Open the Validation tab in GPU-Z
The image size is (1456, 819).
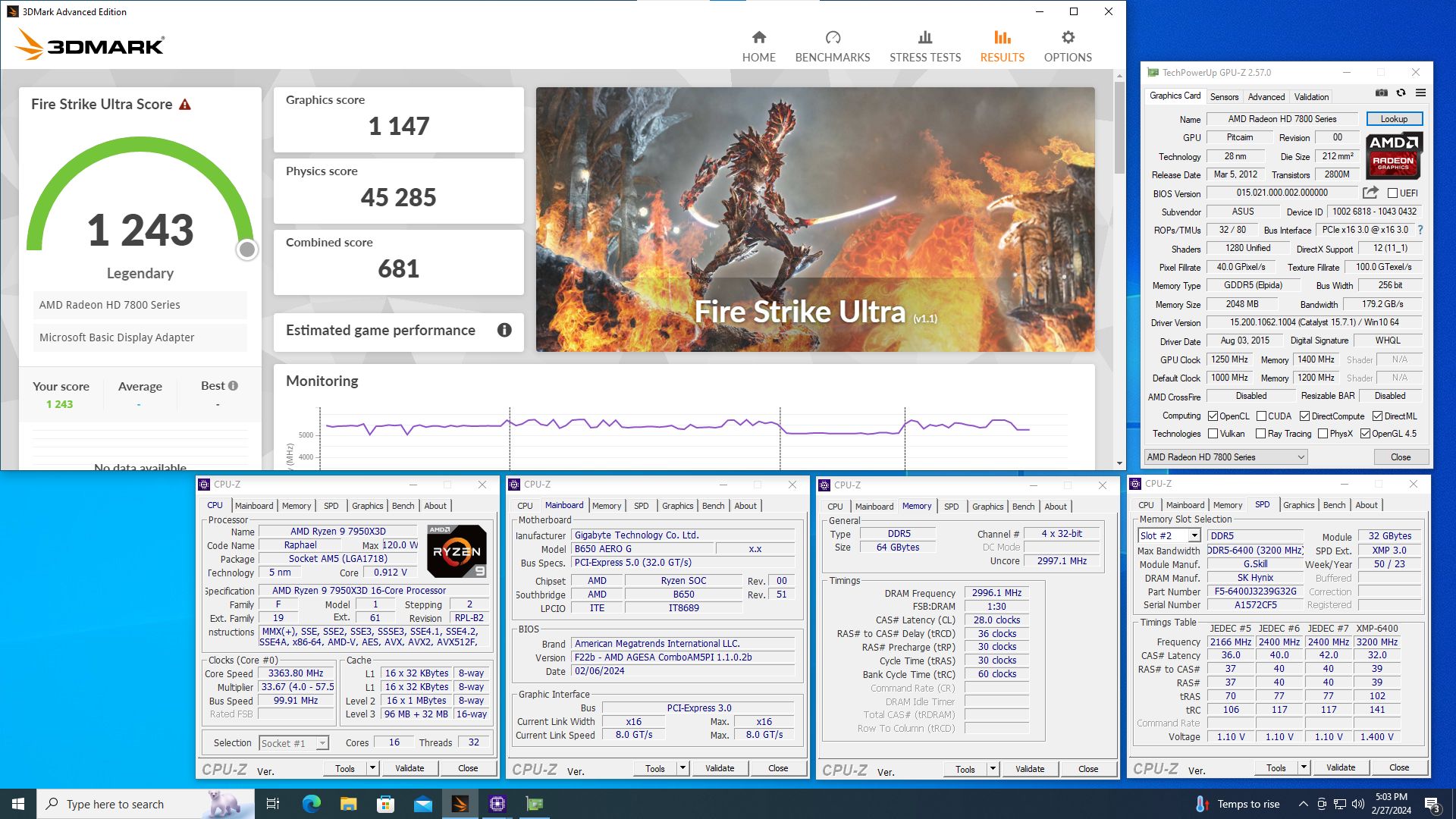(x=1311, y=97)
